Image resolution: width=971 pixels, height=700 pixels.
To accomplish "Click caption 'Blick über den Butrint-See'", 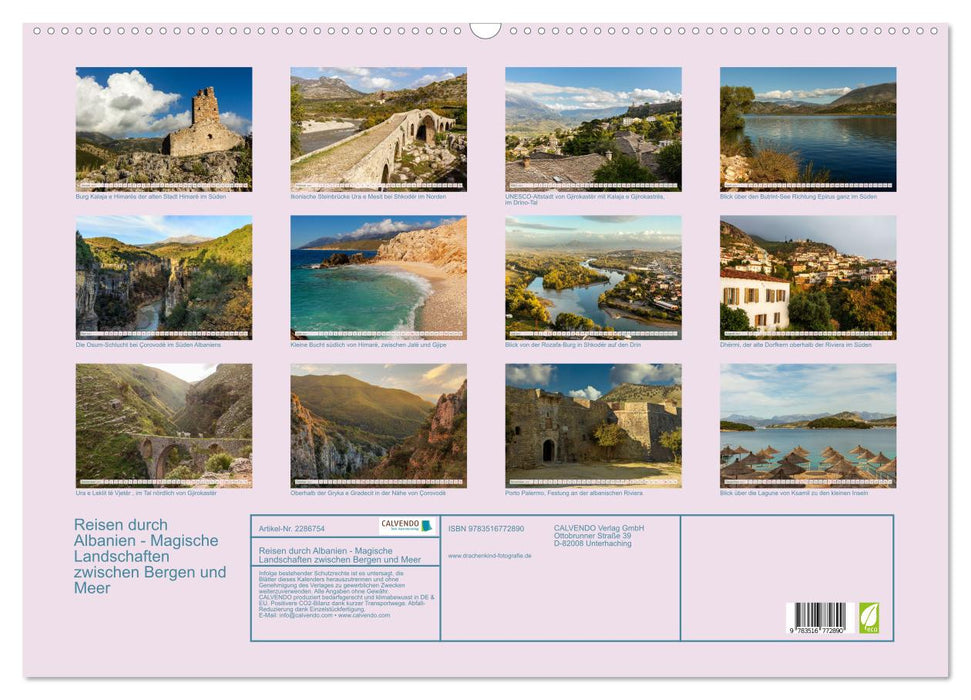I will point(798,196).
